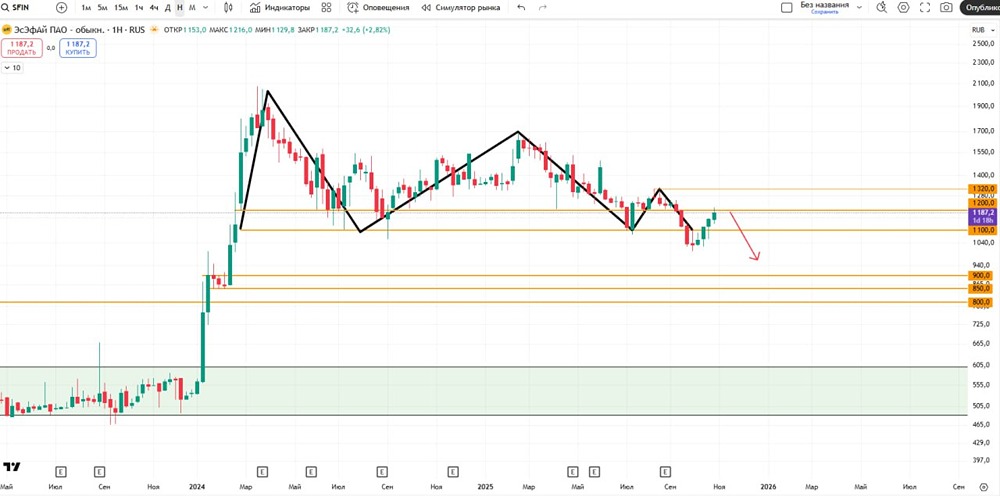The image size is (1000, 496).
Task: Open the RUB currency dropdown
Action: pos(982,30)
